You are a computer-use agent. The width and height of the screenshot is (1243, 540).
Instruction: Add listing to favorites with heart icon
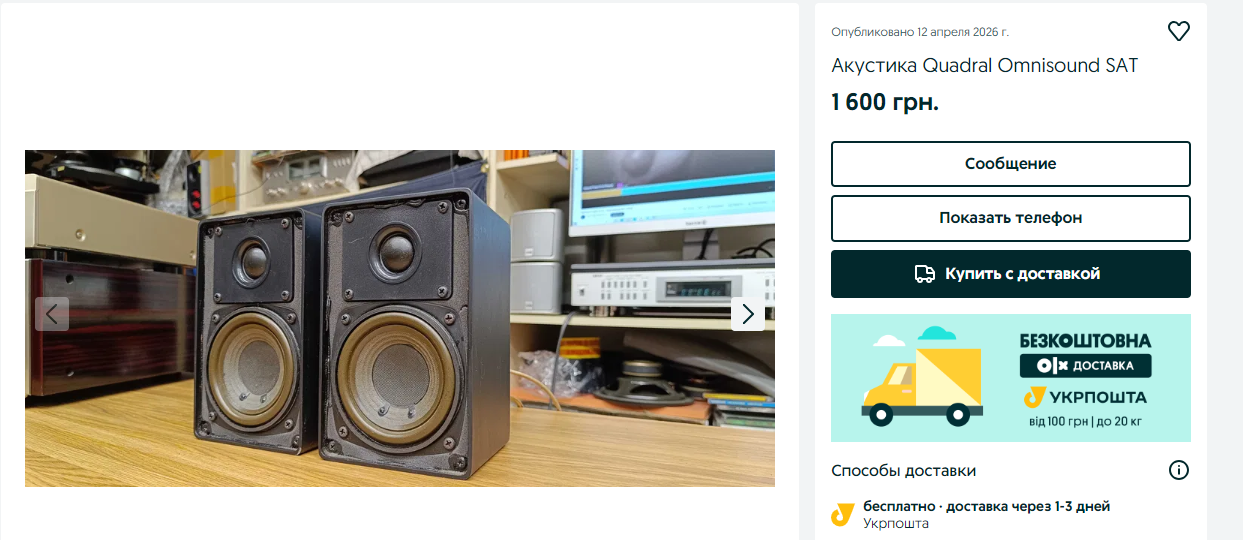point(1178,31)
